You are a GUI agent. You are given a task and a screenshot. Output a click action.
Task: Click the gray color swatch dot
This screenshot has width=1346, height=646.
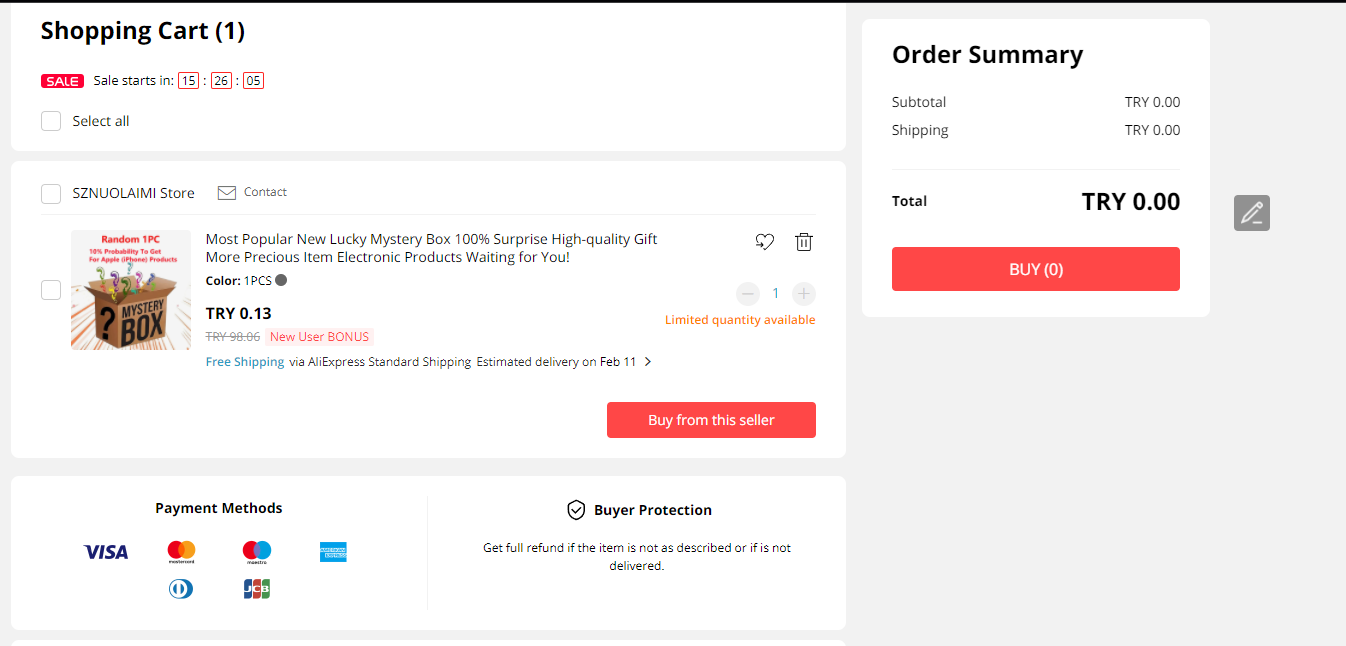click(x=281, y=281)
